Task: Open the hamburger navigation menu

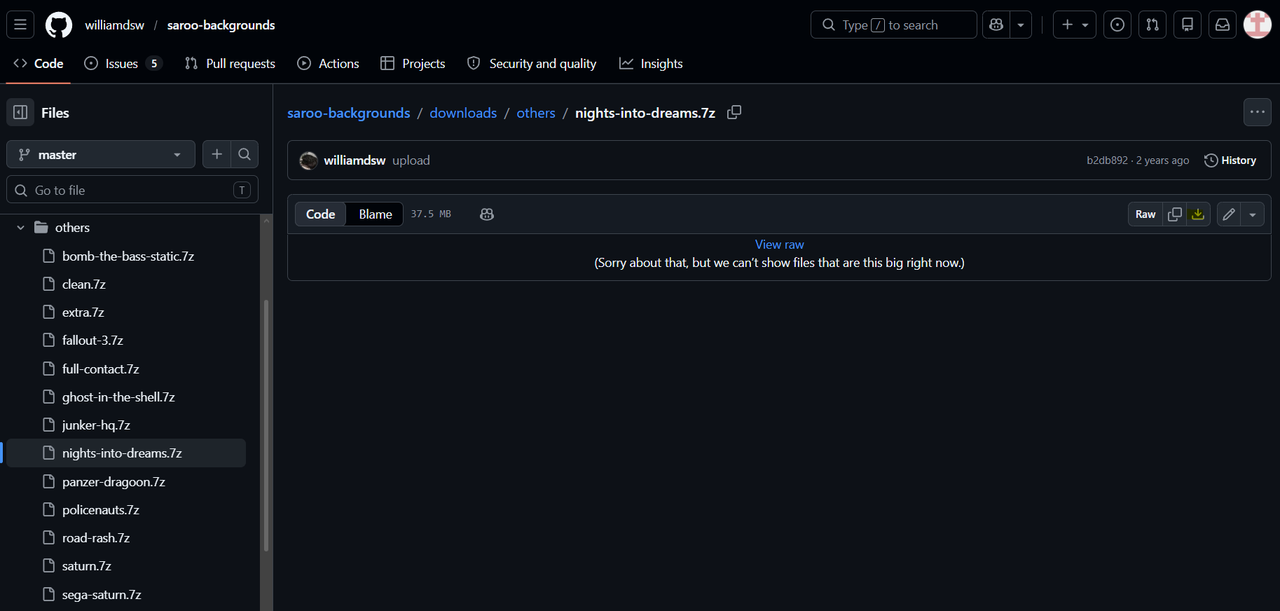Action: pyautogui.click(x=20, y=25)
